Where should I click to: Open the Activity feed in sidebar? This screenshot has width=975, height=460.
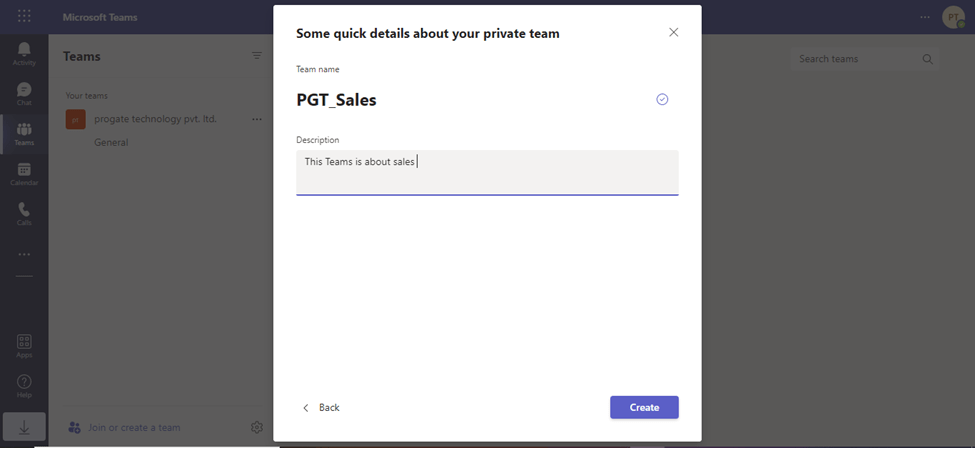pyautogui.click(x=24, y=53)
